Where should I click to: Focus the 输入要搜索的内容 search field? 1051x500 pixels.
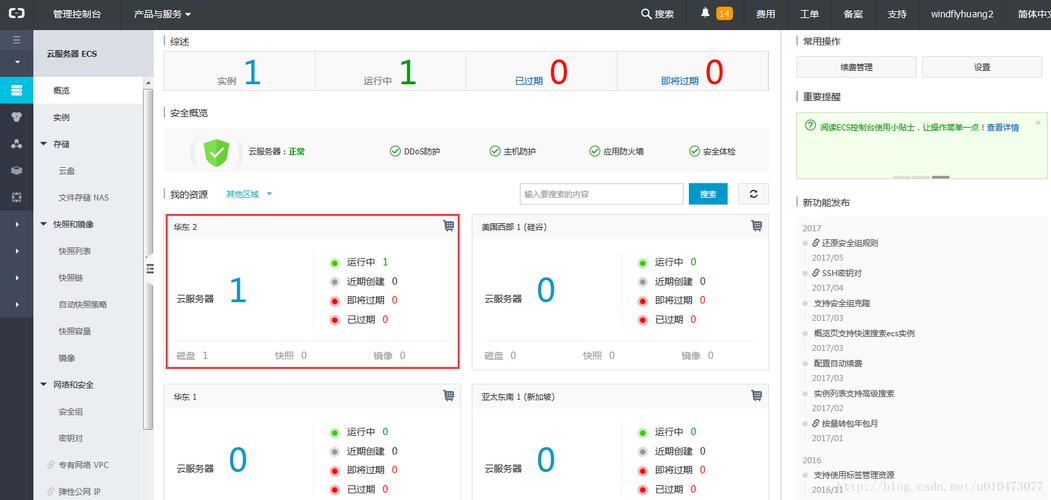pos(601,194)
